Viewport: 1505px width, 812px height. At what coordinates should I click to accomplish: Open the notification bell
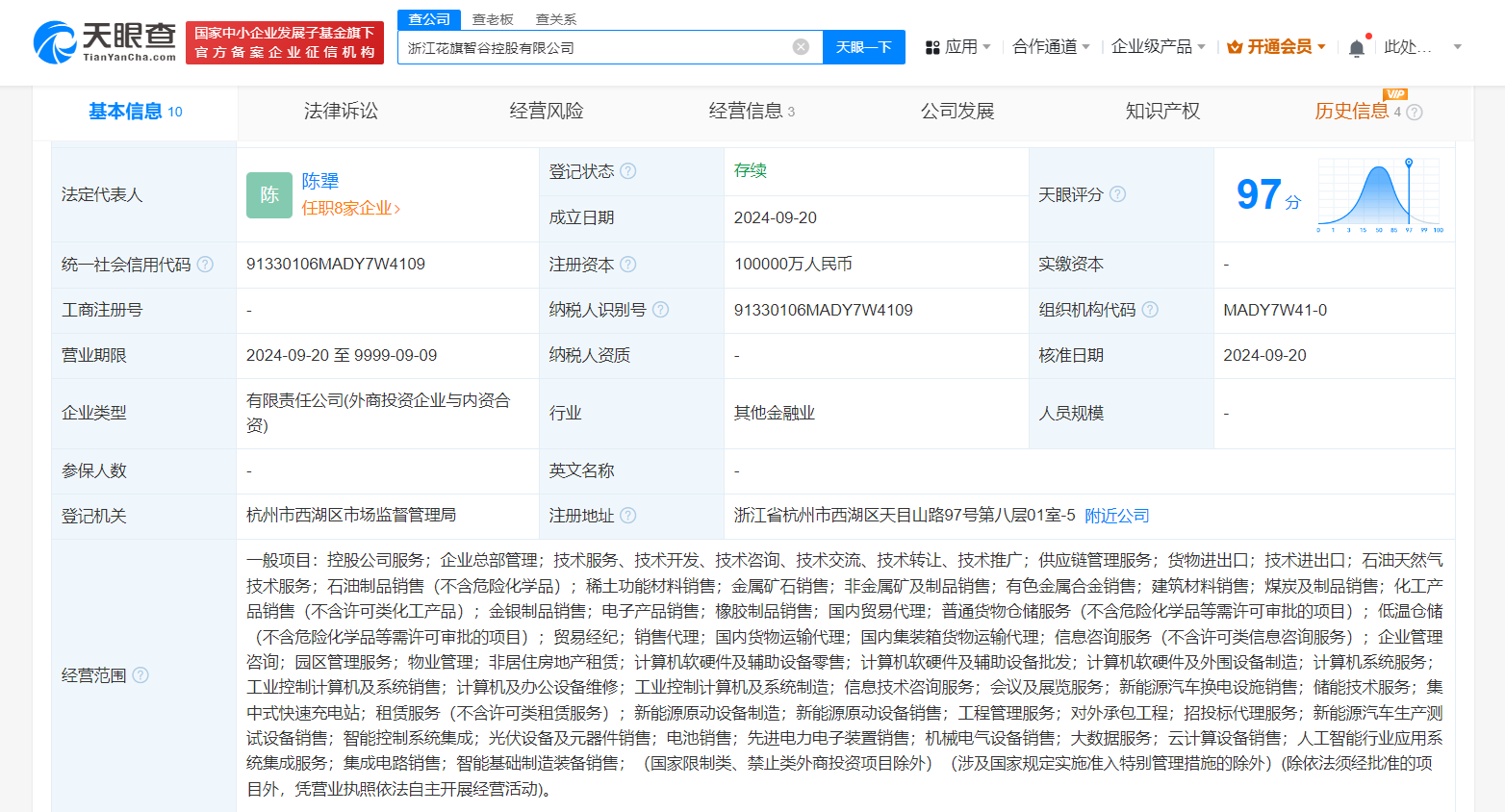(x=1357, y=47)
